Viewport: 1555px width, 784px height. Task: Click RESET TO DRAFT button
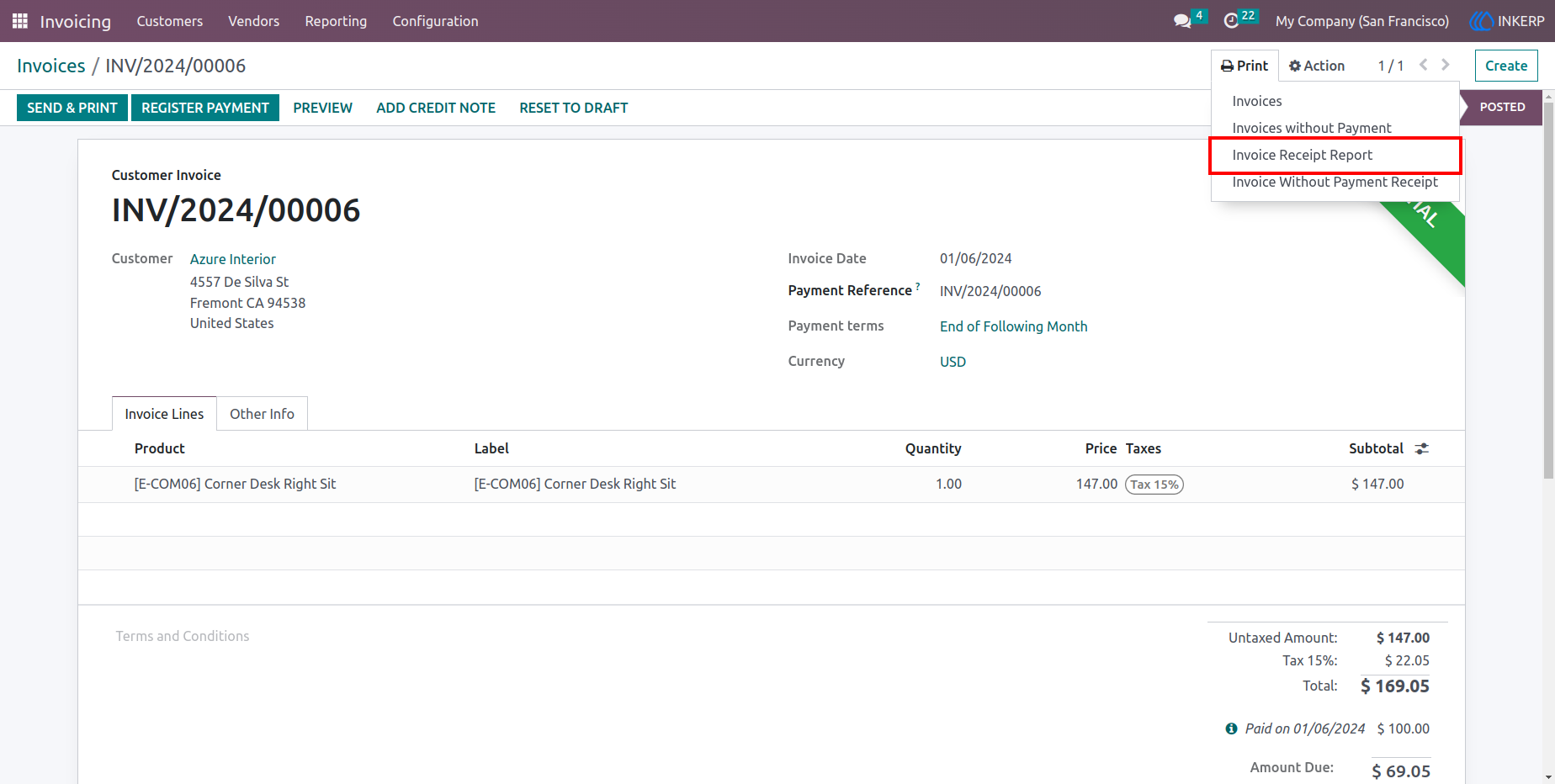coord(574,108)
